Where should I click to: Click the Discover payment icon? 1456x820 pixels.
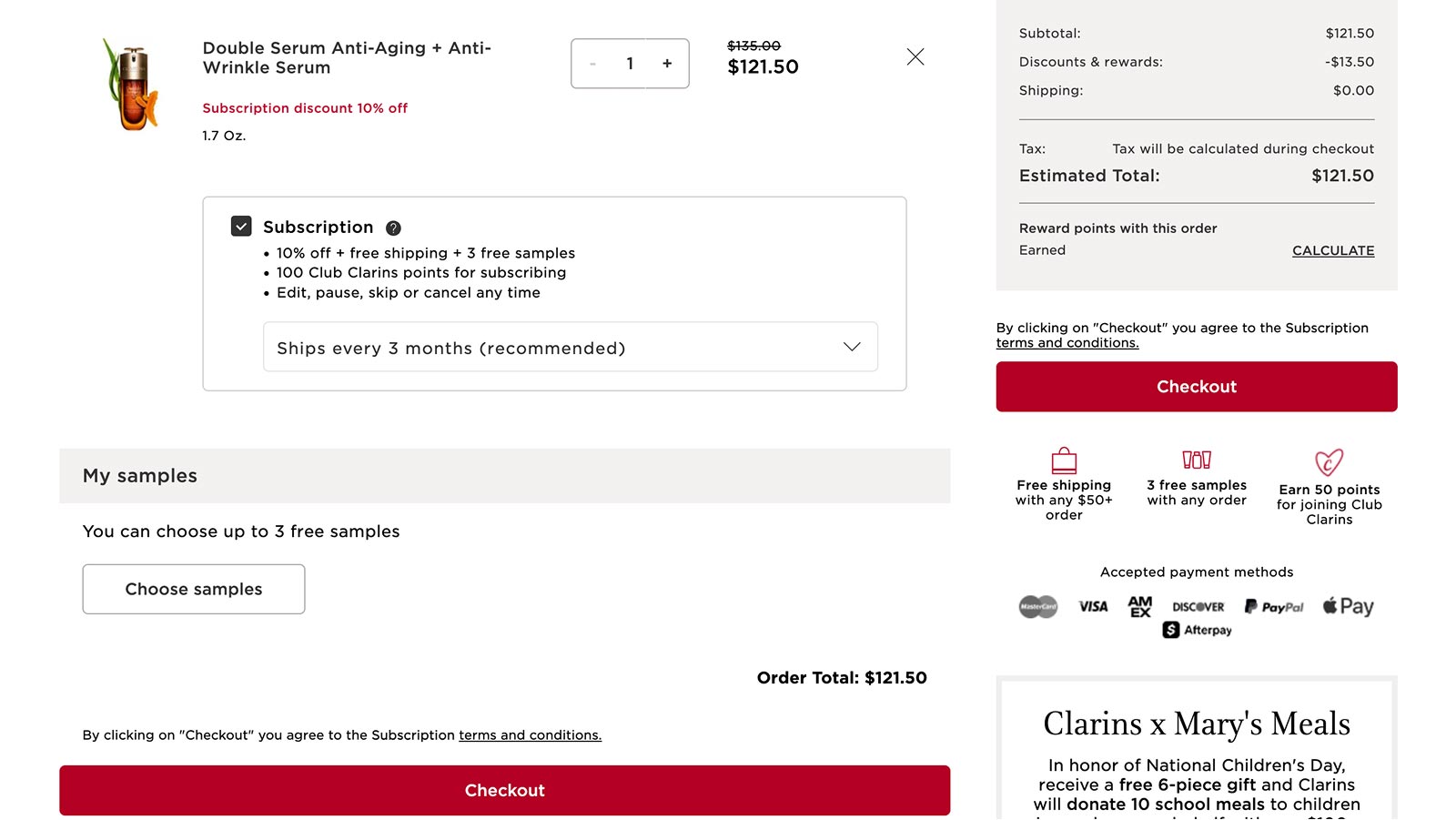pos(1198,606)
